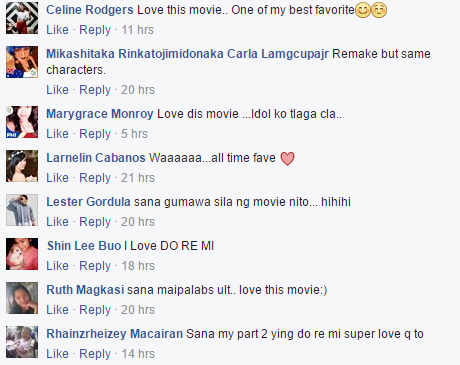Click the 14 hrs timestamp

tap(138, 354)
